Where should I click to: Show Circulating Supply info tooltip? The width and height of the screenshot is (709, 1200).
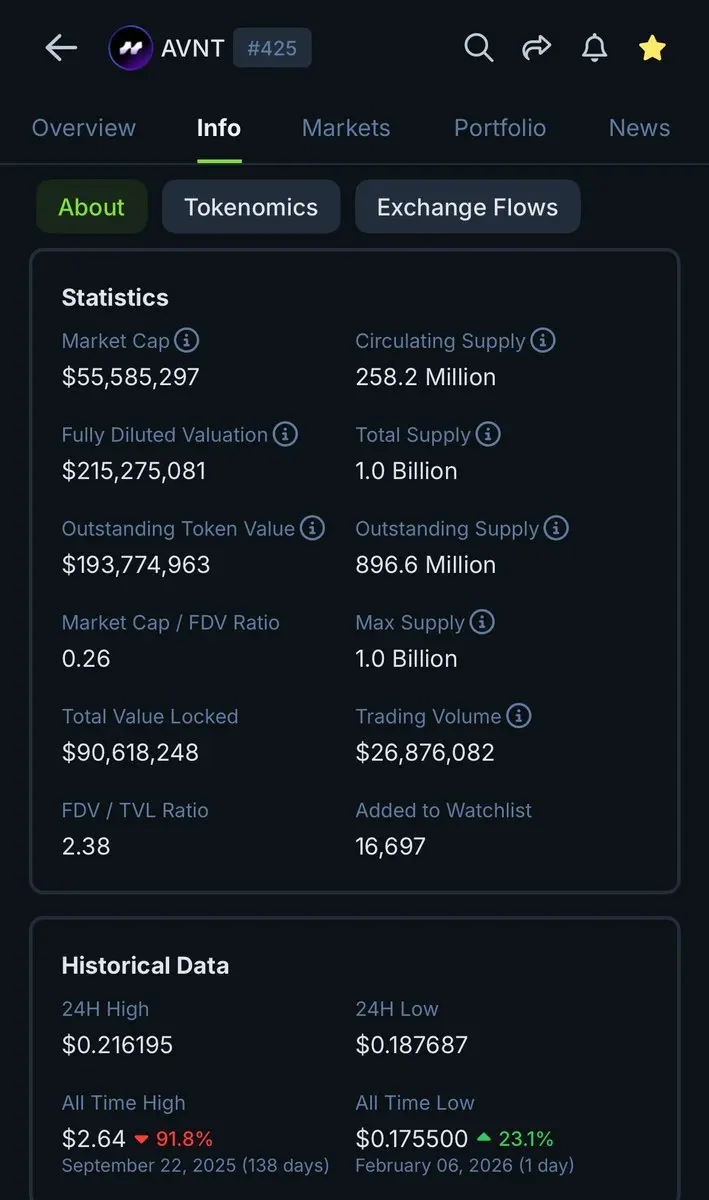(543, 341)
